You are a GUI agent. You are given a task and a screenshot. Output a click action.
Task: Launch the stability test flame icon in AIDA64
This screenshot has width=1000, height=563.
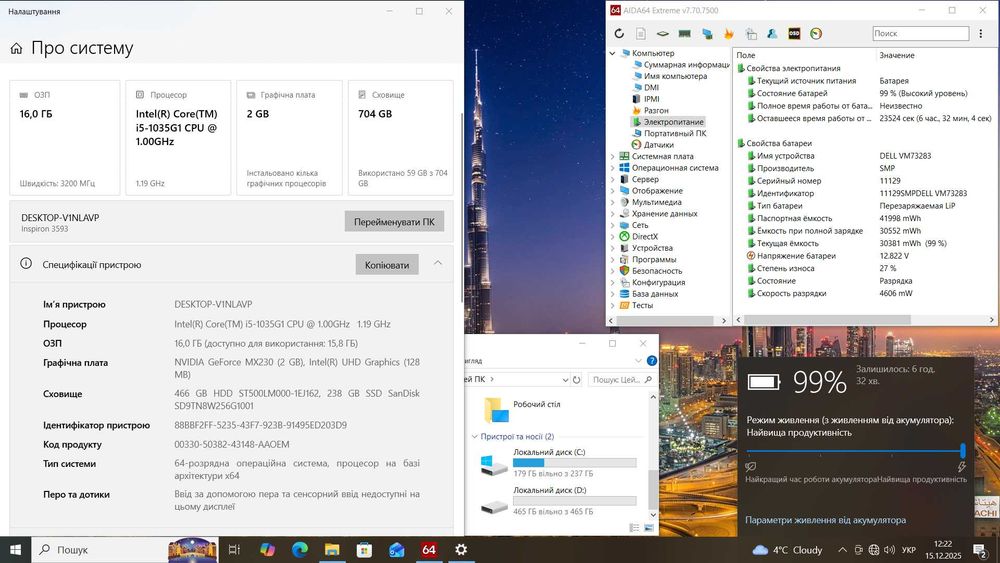click(x=728, y=34)
